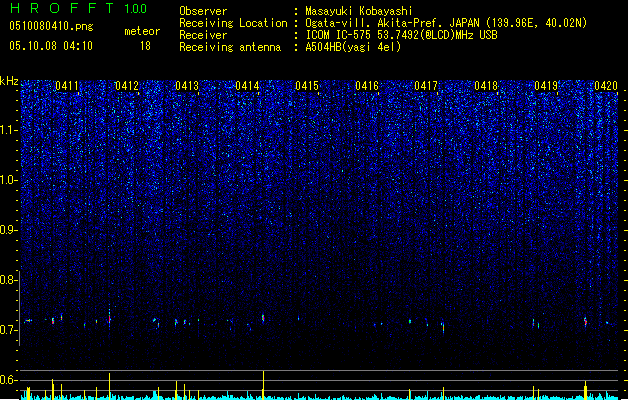
Task: Click the red meteor echo near 0414
Action: click(x=263, y=318)
